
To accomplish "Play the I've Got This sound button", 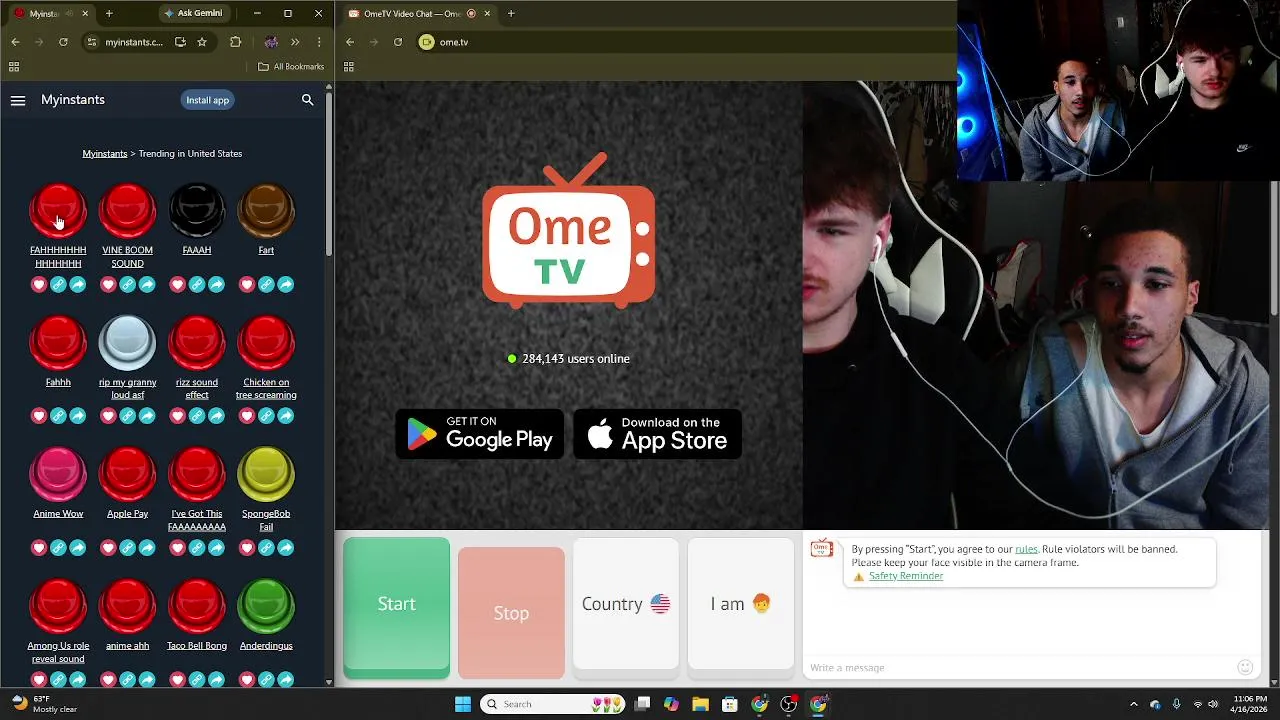I will [x=197, y=475].
